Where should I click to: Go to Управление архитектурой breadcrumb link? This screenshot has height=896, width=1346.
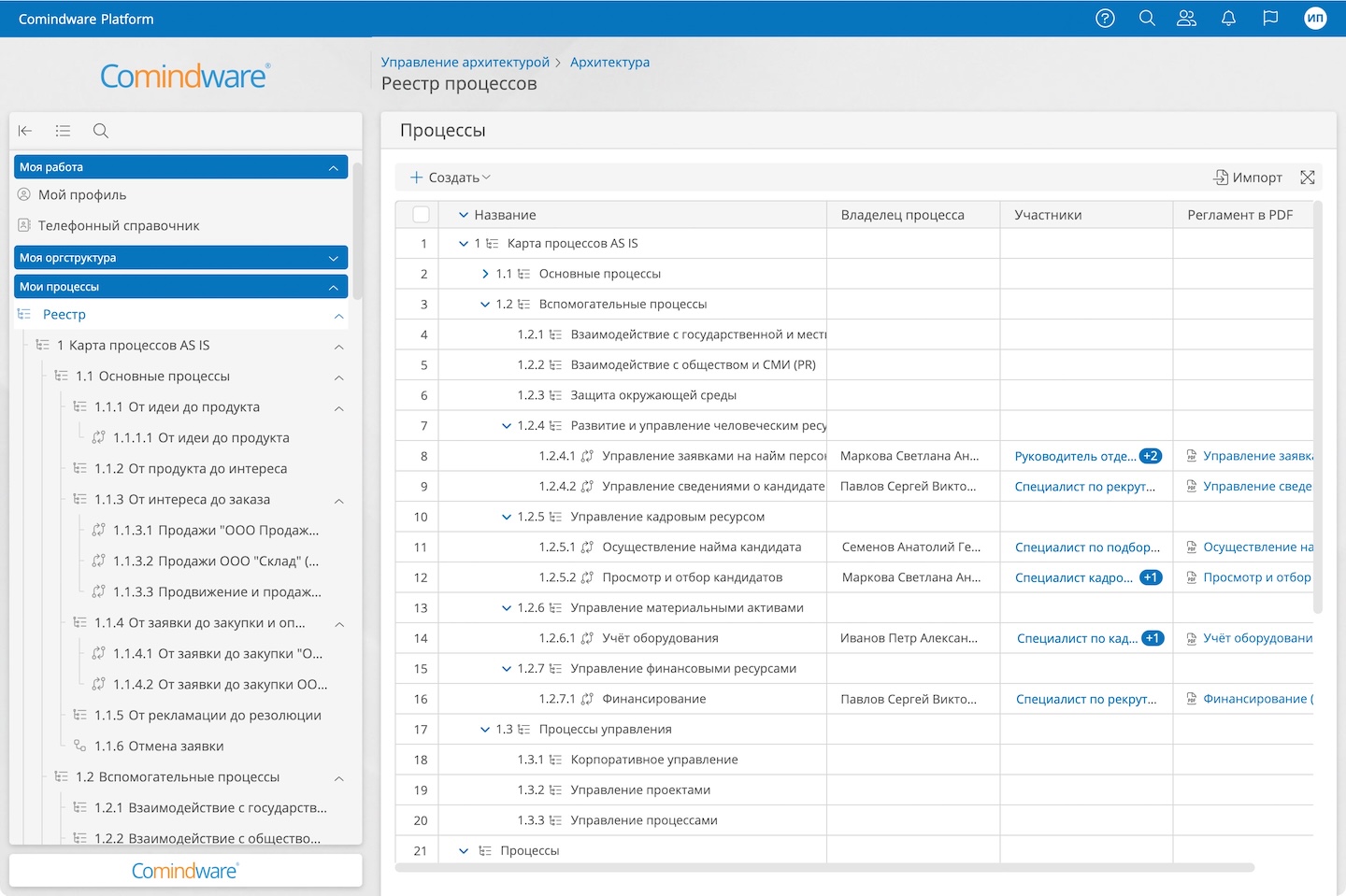click(465, 63)
